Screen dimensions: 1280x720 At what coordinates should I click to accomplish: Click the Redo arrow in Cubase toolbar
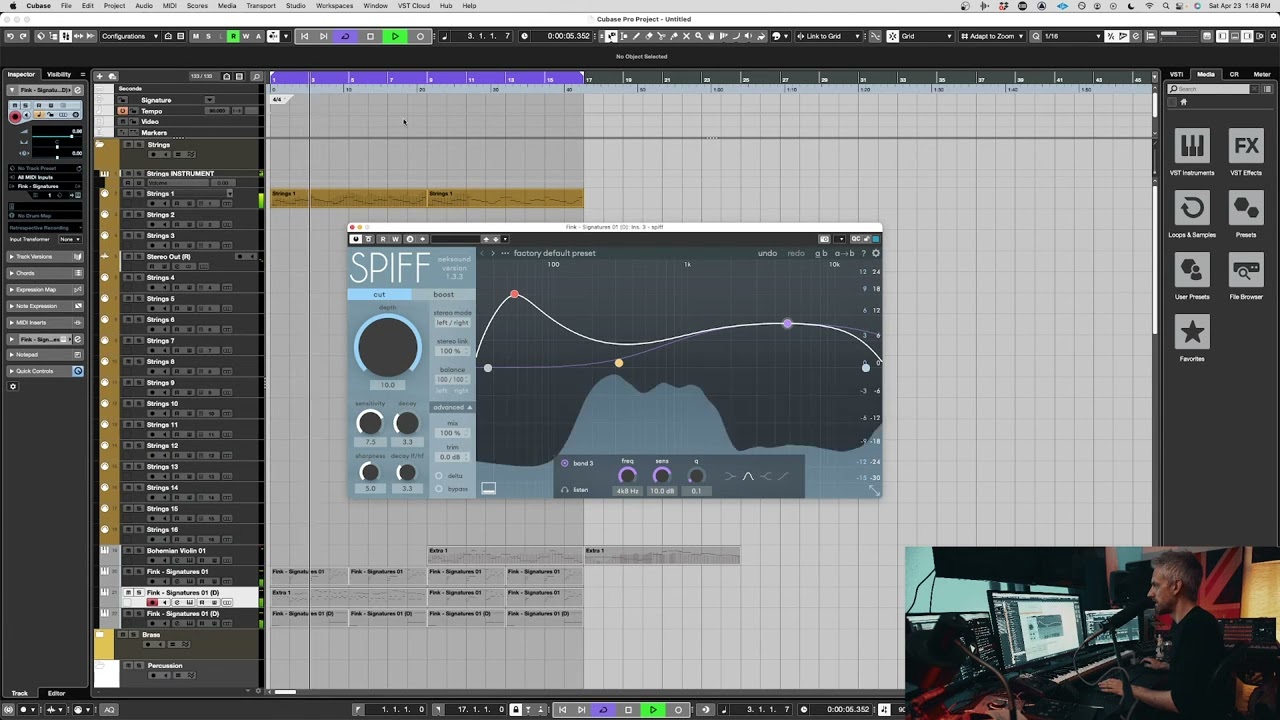click(25, 36)
